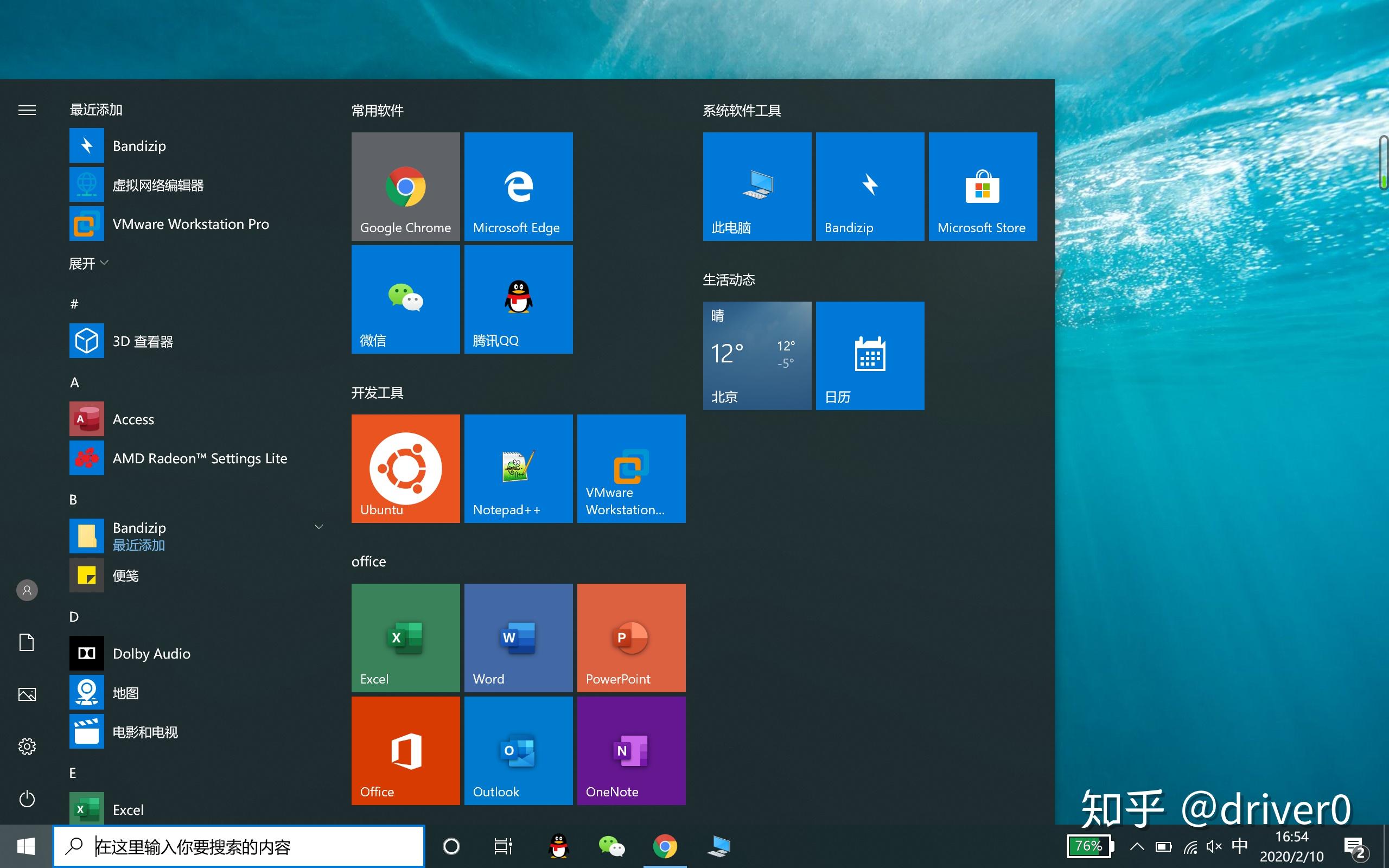The height and width of the screenshot is (868, 1389).
Task: Open the 日历 calendar tile
Action: pos(870,355)
